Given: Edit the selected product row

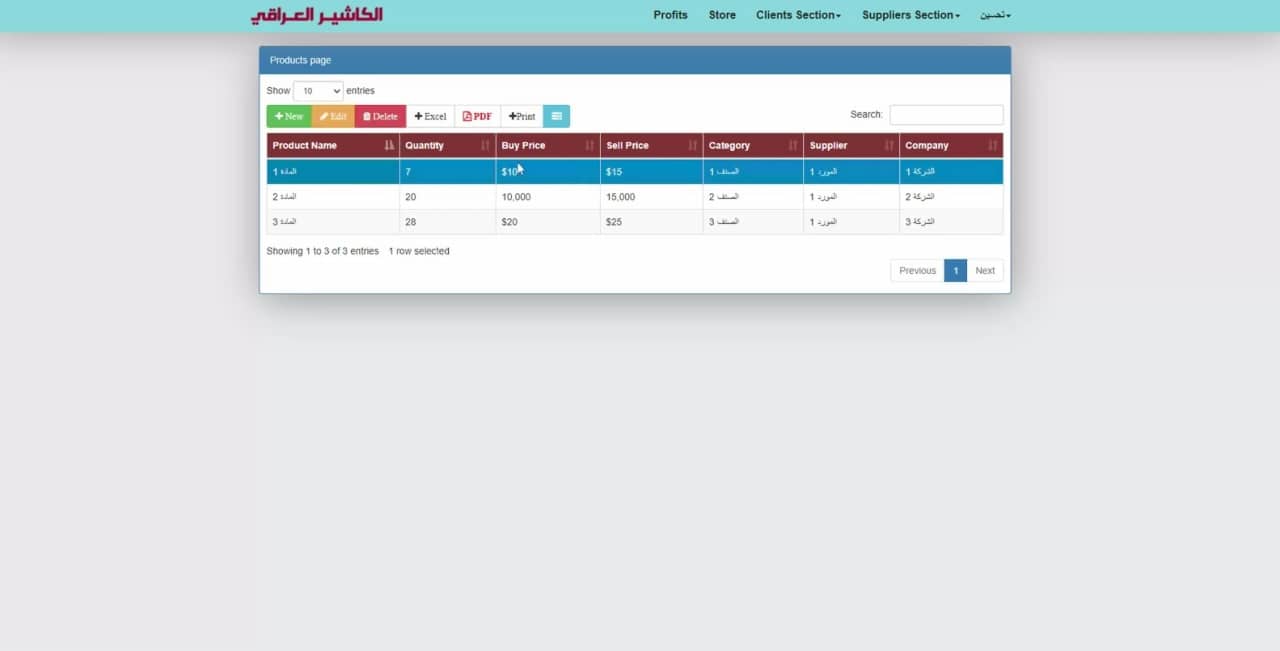Looking at the screenshot, I should [333, 116].
